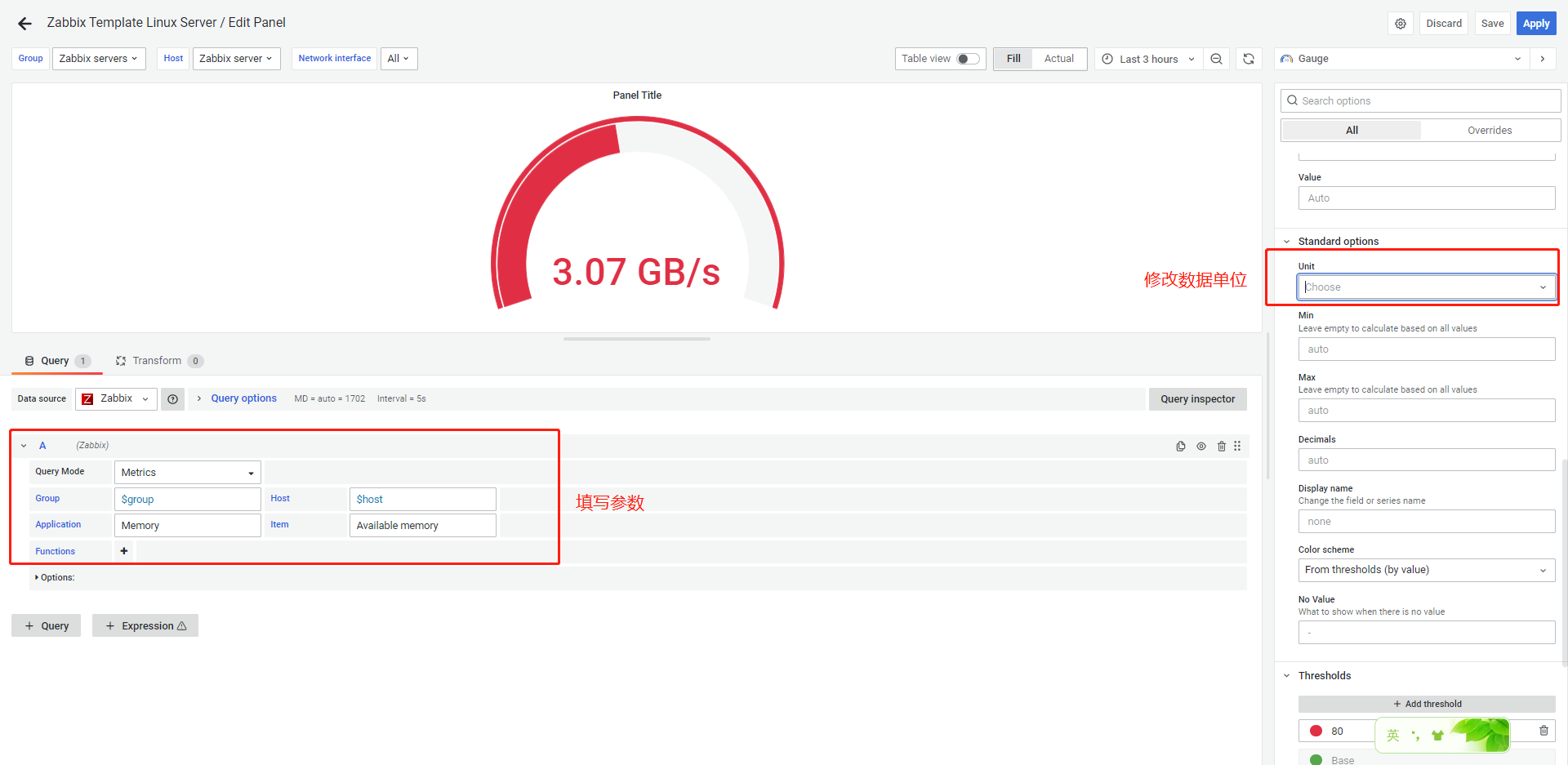Open Gauge visualization picker

coord(1401,59)
